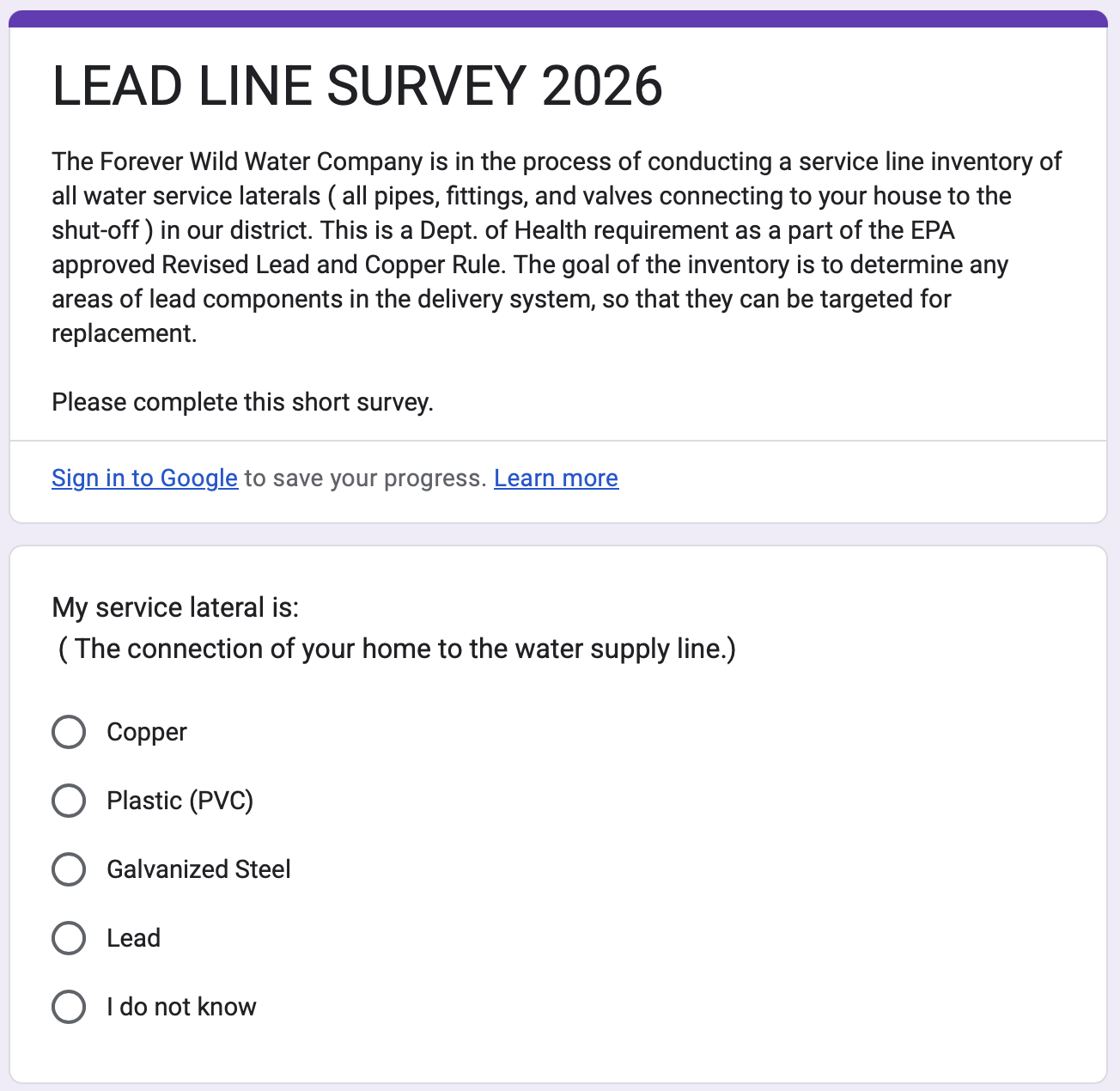This screenshot has height=1091, width=1120.
Task: Click the "Please complete this short survey." line
Action: tap(242, 402)
